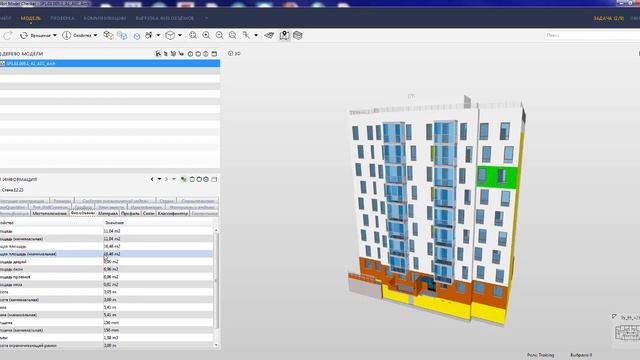The height and width of the screenshot is (360, 640).
Task: Click the blue clock-like toolbar icon
Action: [x=137, y=36]
